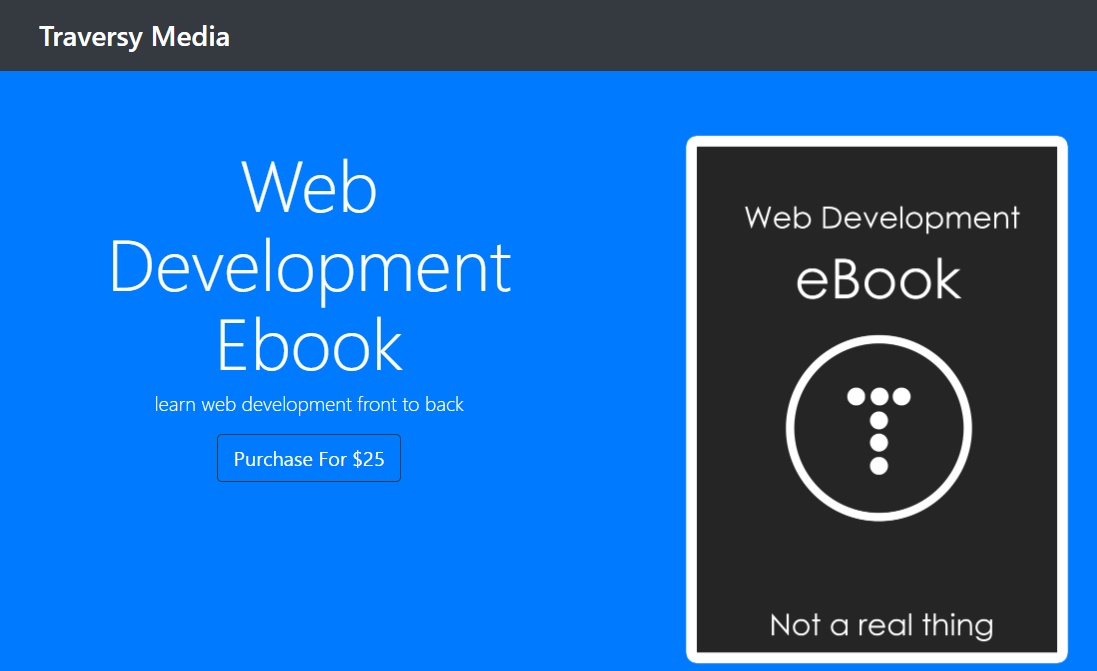
Task: Click the 'learn web development front to back' tagline
Action: [309, 404]
